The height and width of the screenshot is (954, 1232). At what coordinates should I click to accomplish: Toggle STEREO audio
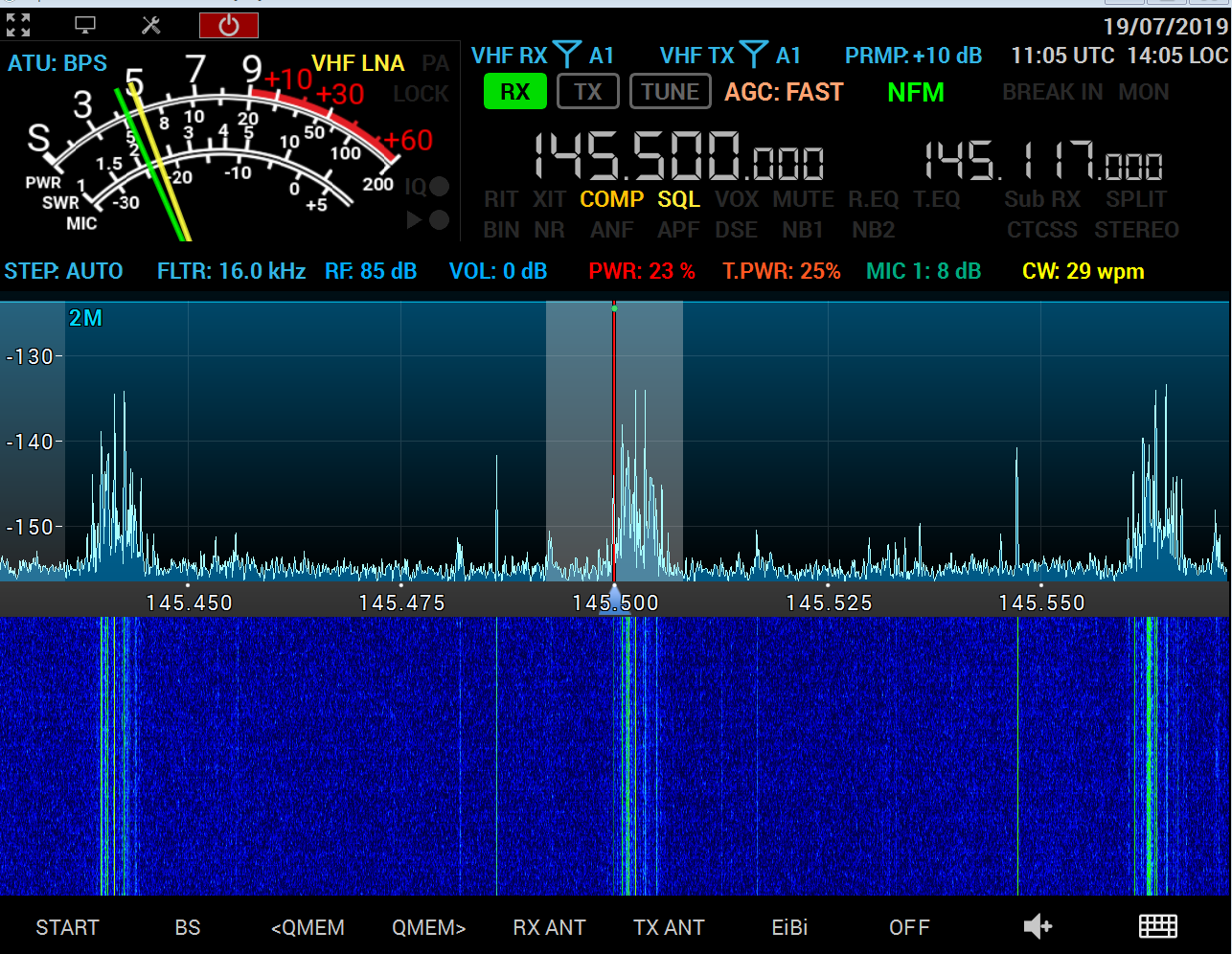pyautogui.click(x=1137, y=230)
